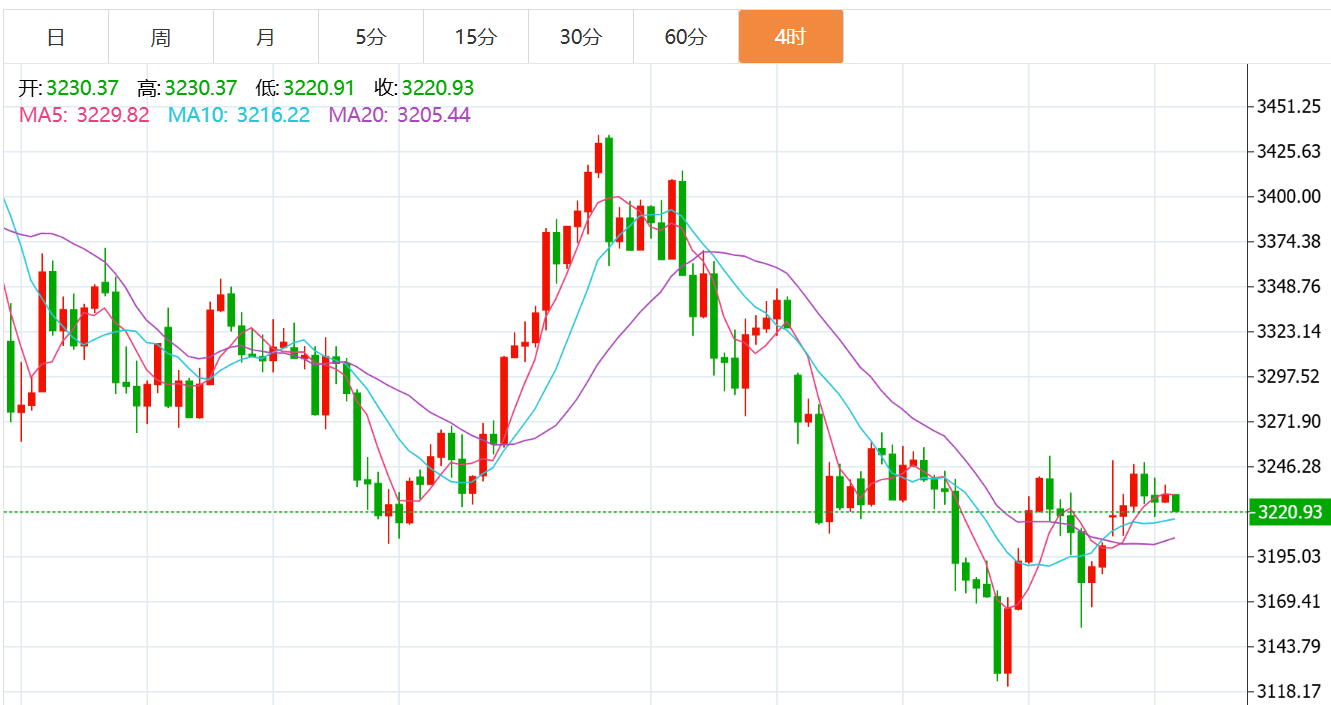
Task: Switch chart to 5分 interval
Action: (371, 37)
